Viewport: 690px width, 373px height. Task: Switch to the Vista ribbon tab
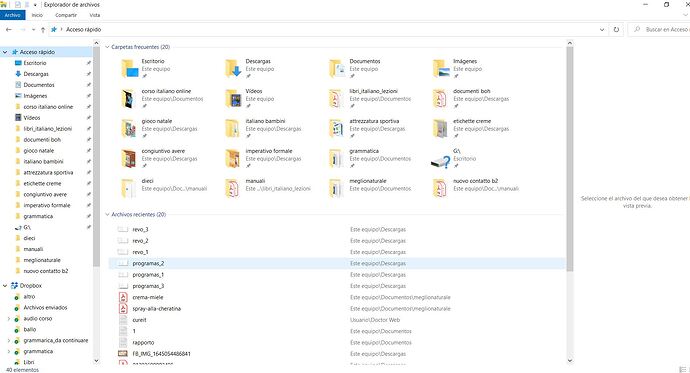[x=95, y=15]
